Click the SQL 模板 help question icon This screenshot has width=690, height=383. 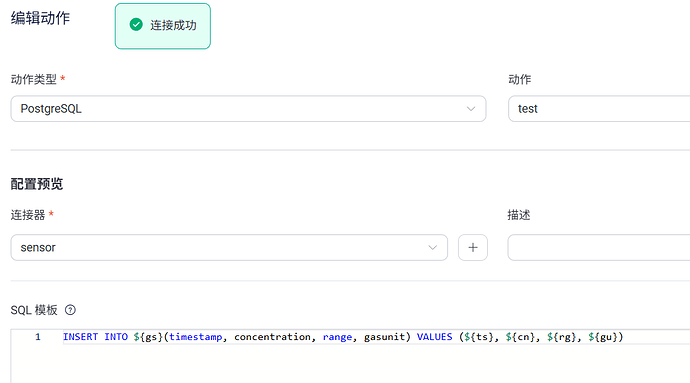[70, 310]
